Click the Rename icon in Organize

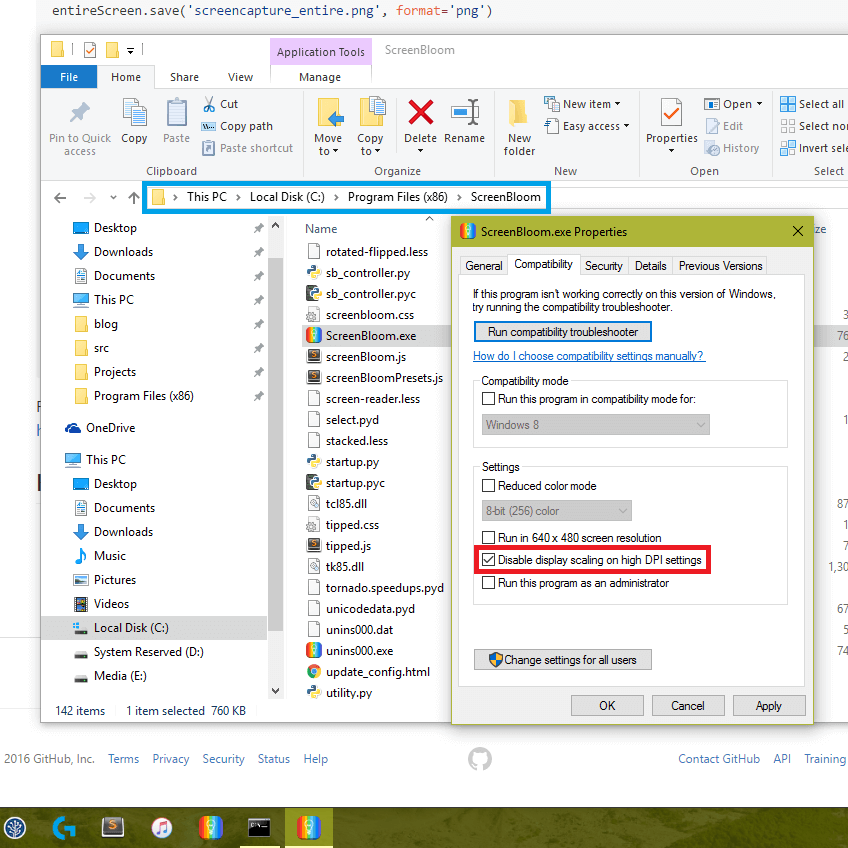465,112
